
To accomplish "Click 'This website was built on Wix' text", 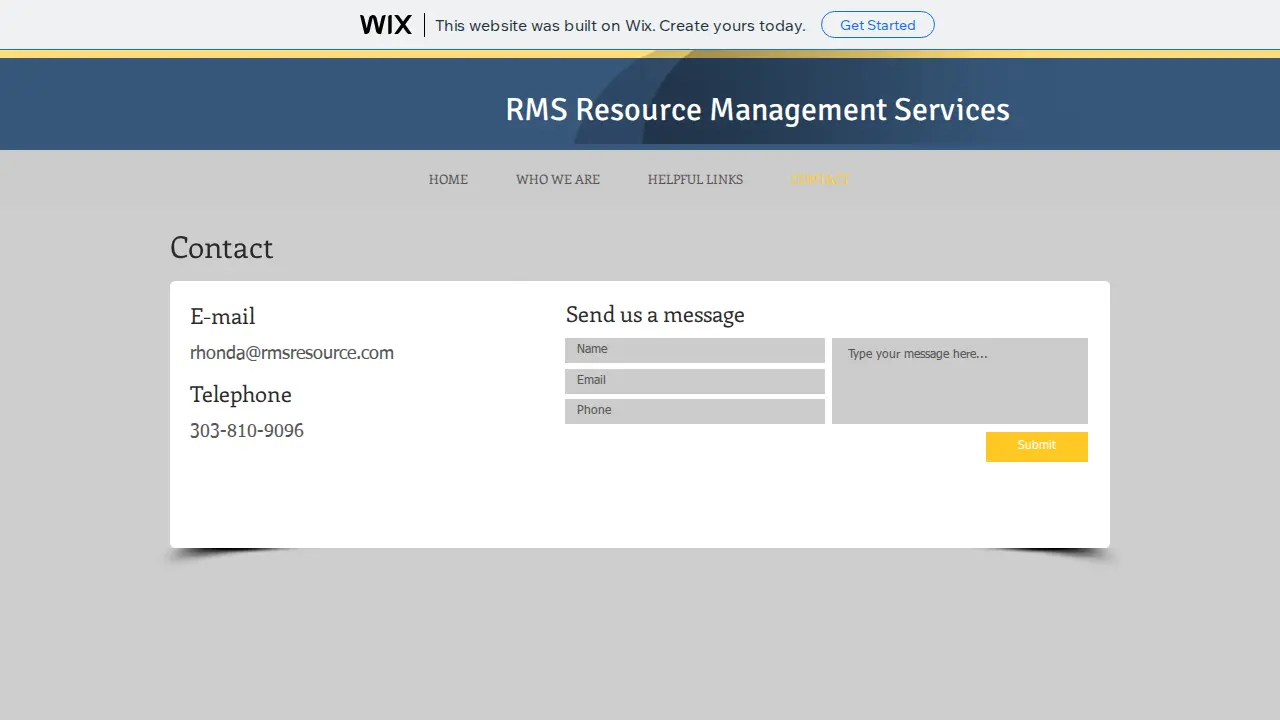I will click(620, 25).
